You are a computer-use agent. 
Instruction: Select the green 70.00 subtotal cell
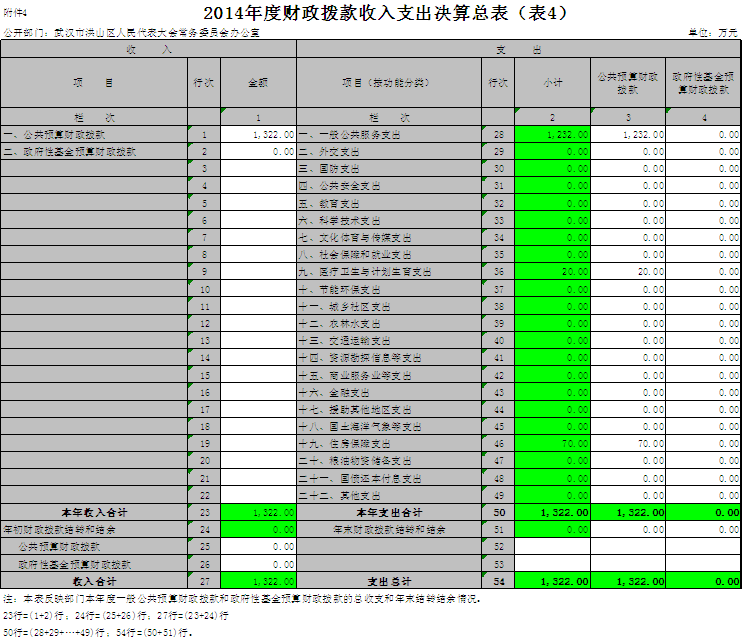tap(553, 443)
